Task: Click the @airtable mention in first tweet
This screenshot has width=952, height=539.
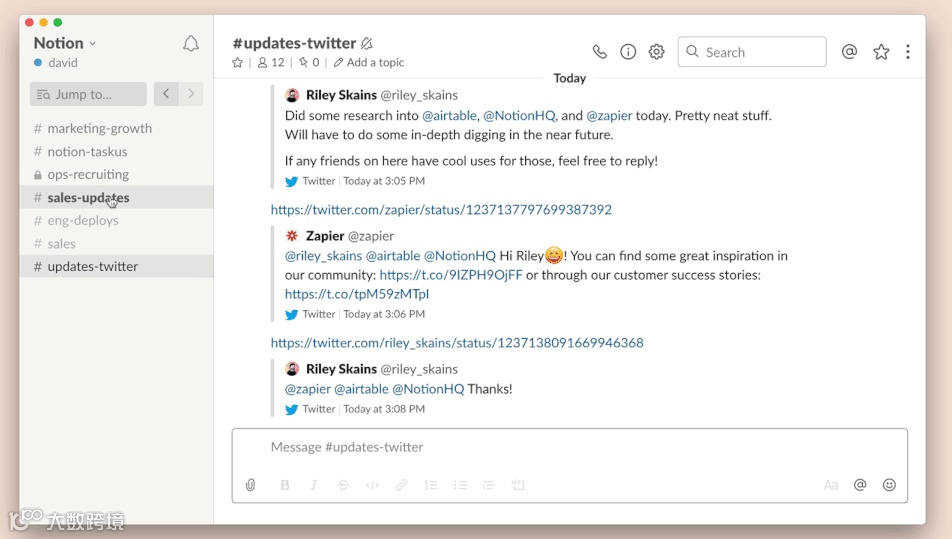Action: [x=449, y=115]
